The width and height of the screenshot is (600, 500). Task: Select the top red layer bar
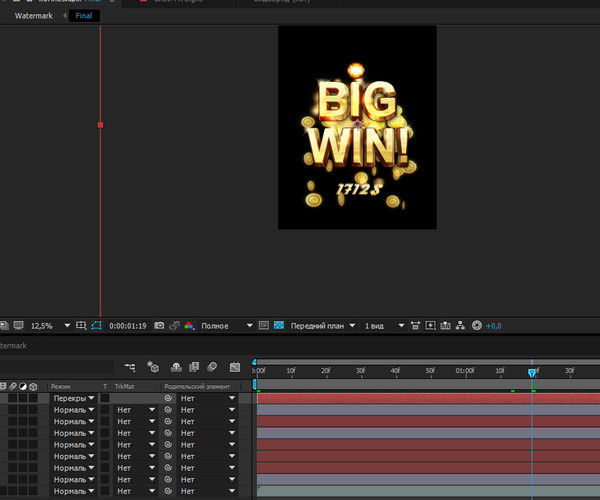point(428,398)
